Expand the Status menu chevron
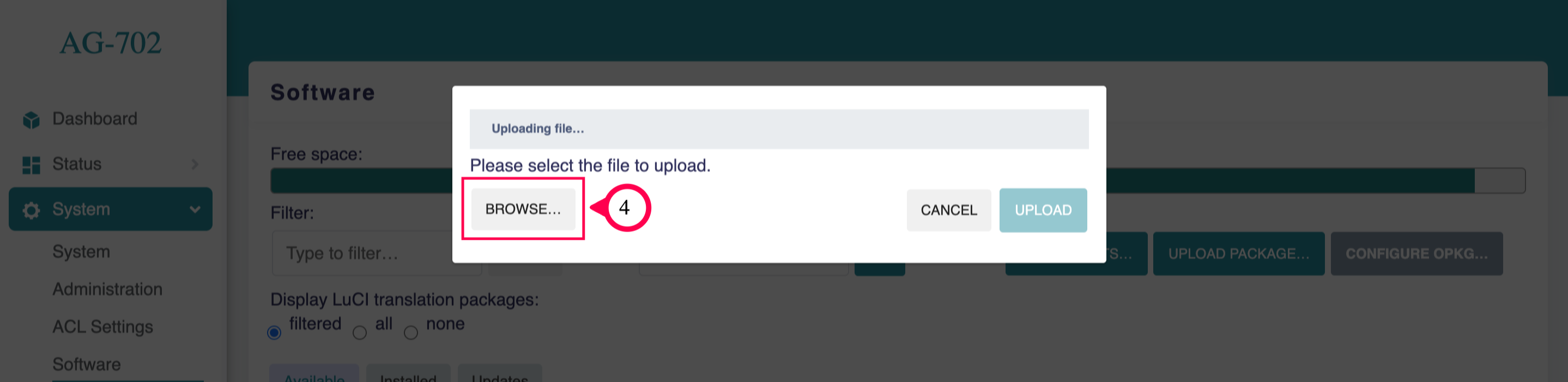1568x382 pixels. click(x=195, y=164)
